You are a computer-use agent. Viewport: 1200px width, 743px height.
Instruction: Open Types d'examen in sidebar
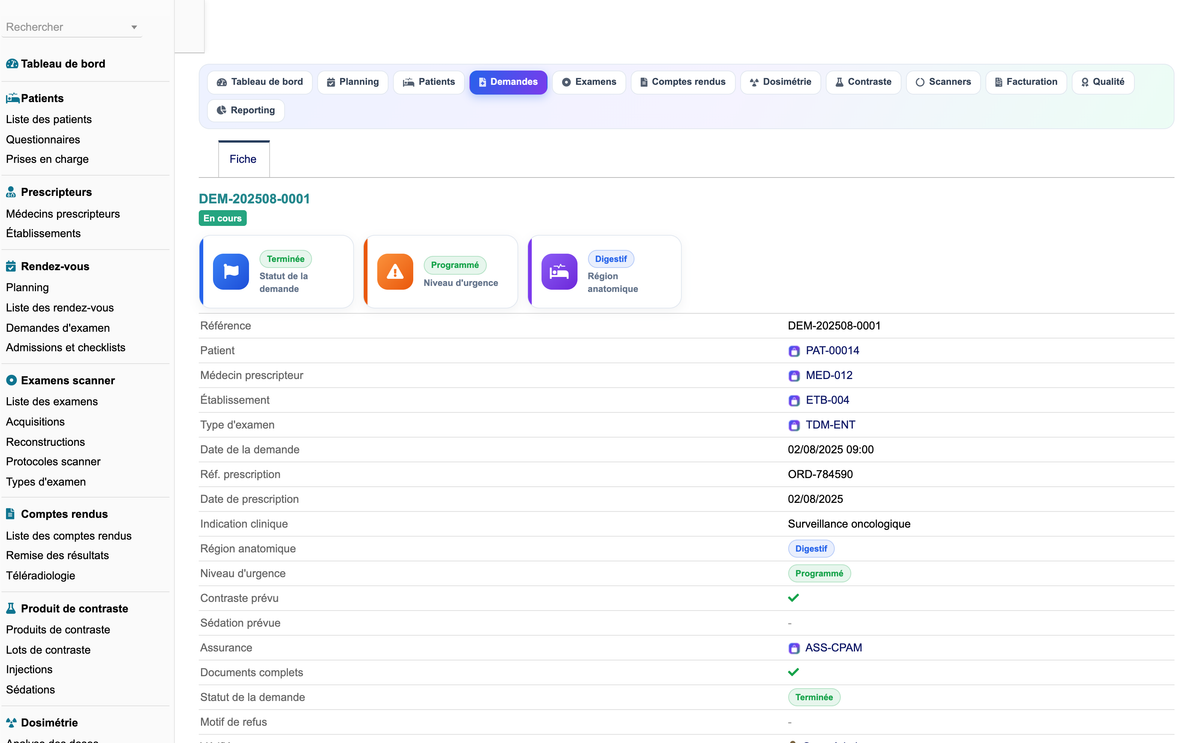[46, 482]
